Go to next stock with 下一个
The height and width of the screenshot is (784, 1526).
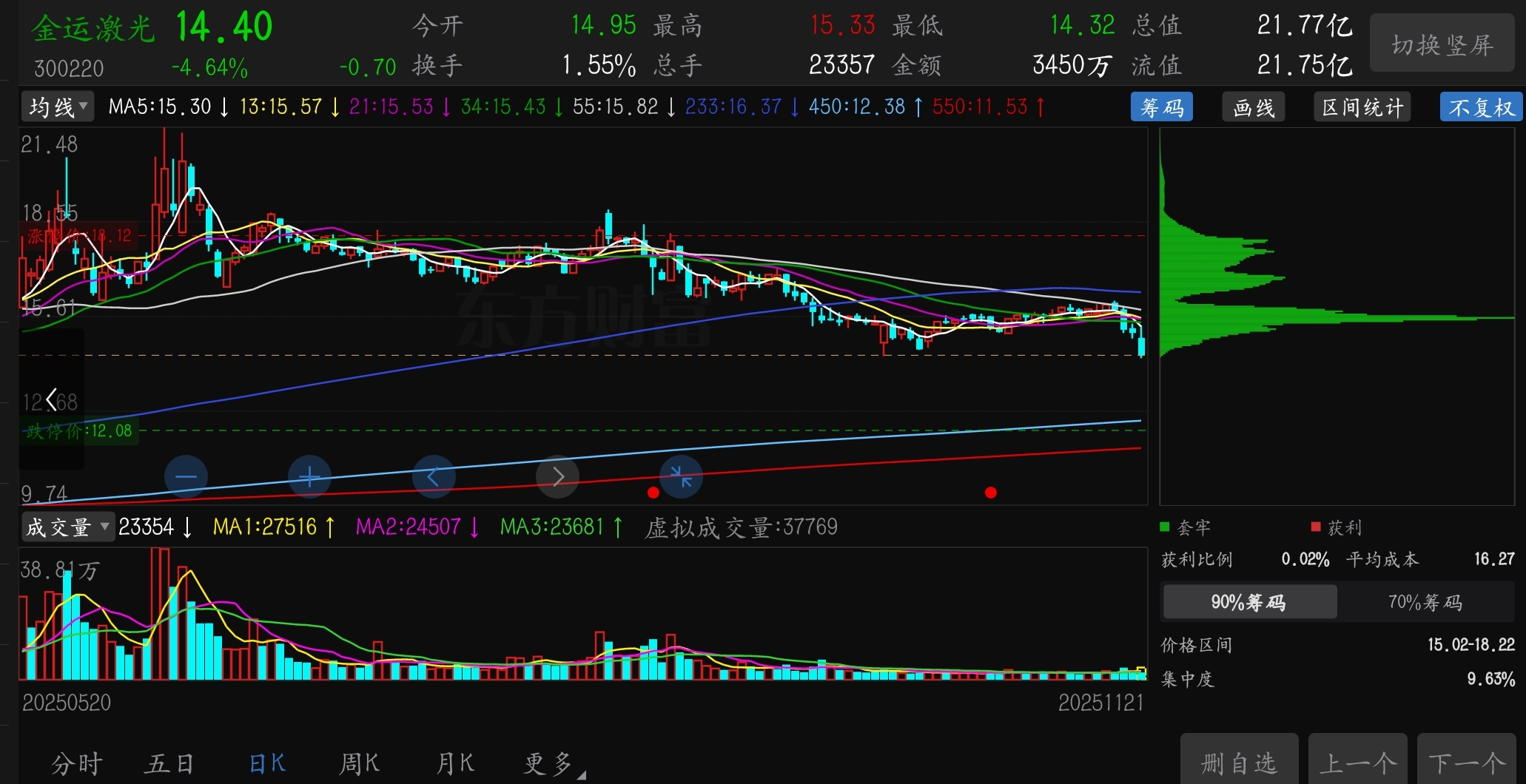[1468, 760]
